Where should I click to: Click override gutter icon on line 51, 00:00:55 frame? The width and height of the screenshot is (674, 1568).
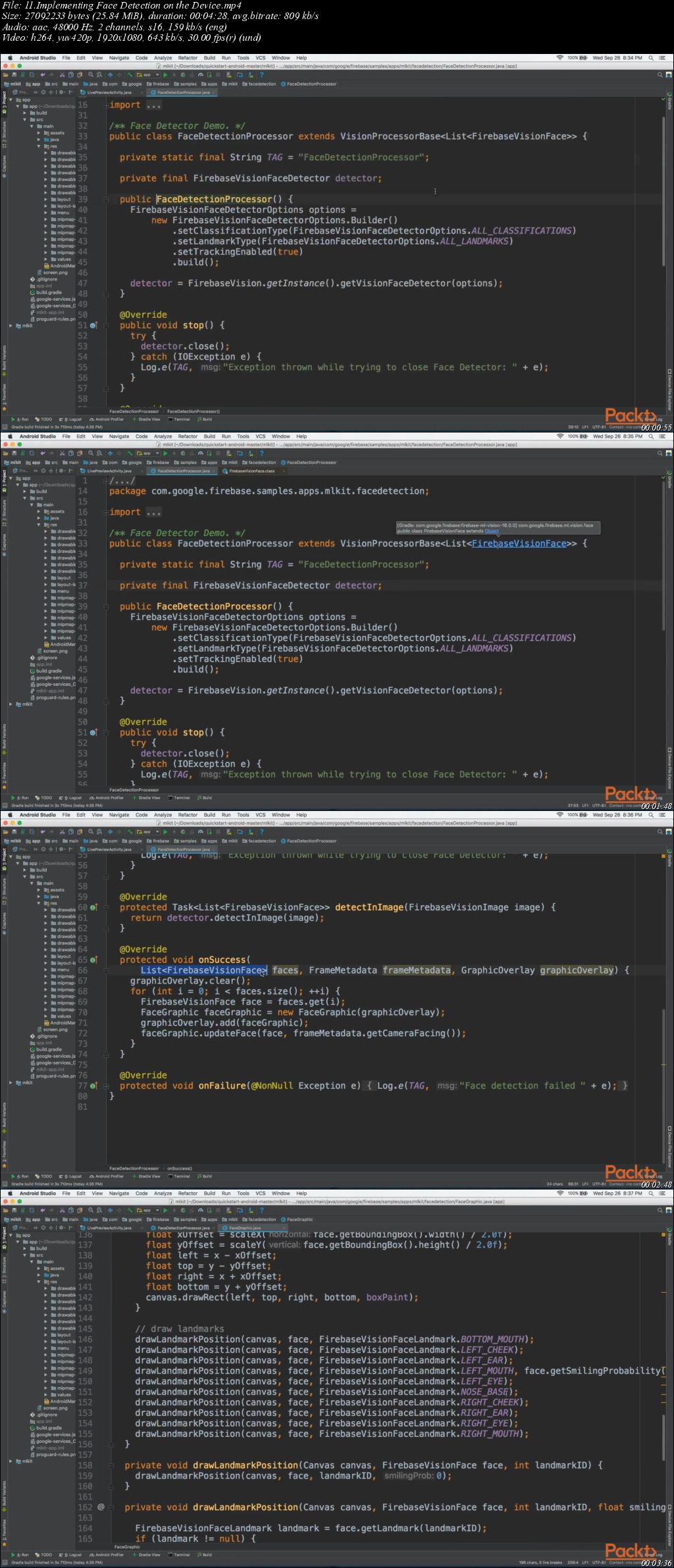pyautogui.click(x=93, y=325)
